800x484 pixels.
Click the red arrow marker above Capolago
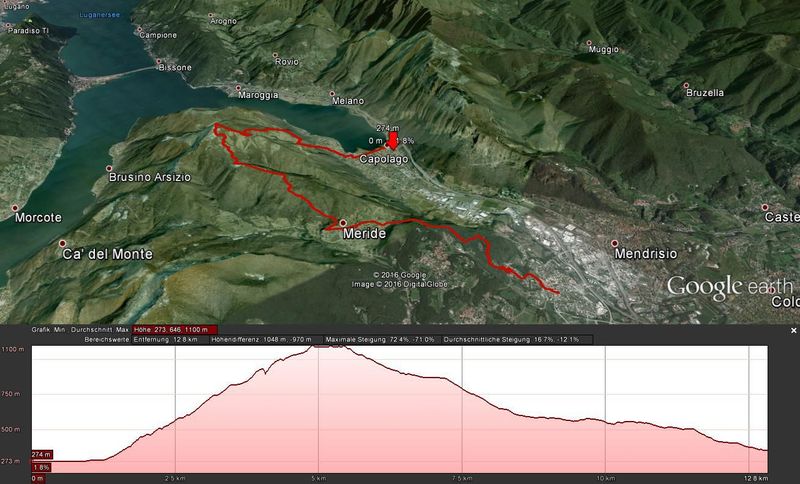coord(393,140)
